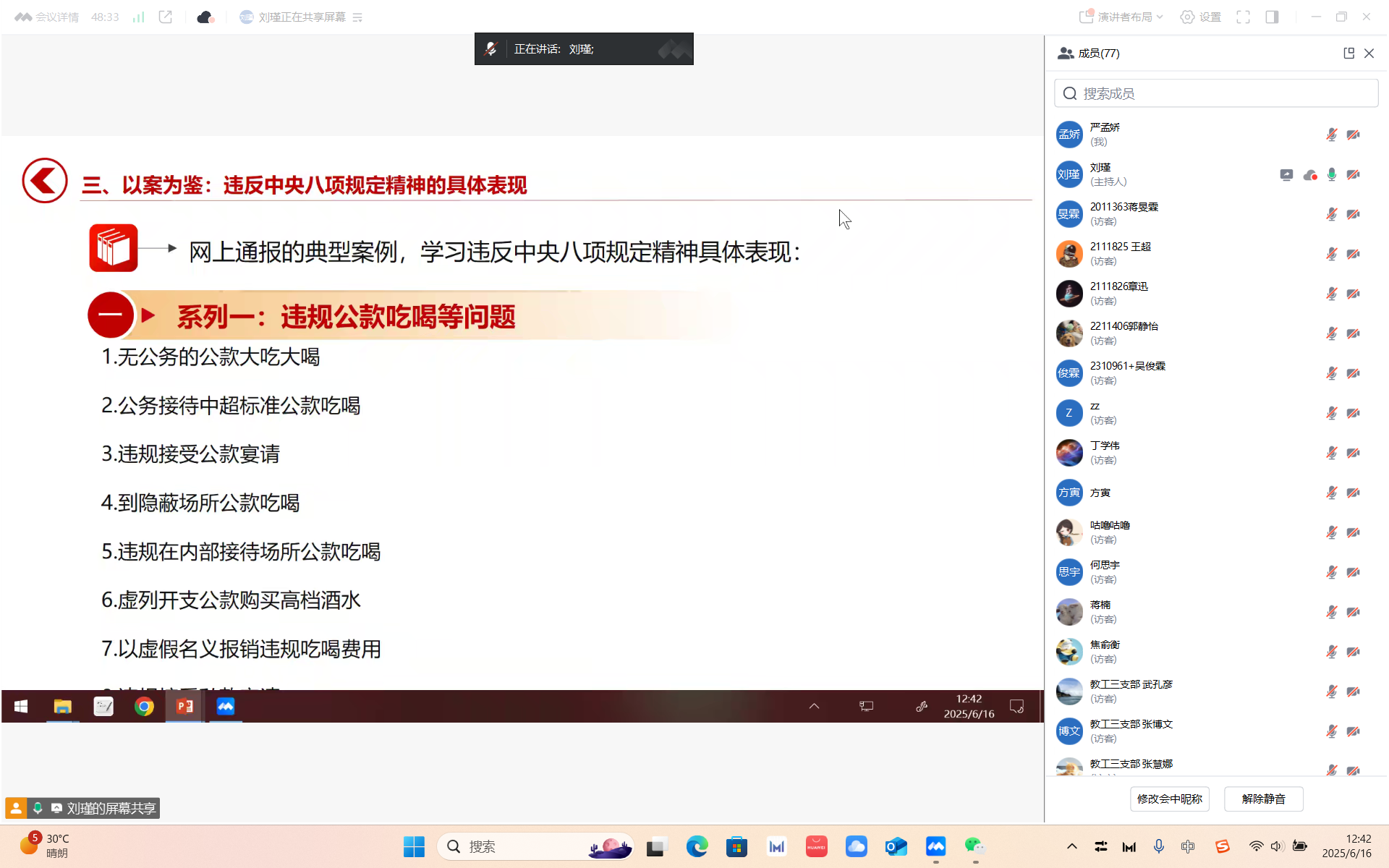Open the system volume control in the tray
Image resolution: width=1389 pixels, height=868 pixels.
tap(1277, 846)
